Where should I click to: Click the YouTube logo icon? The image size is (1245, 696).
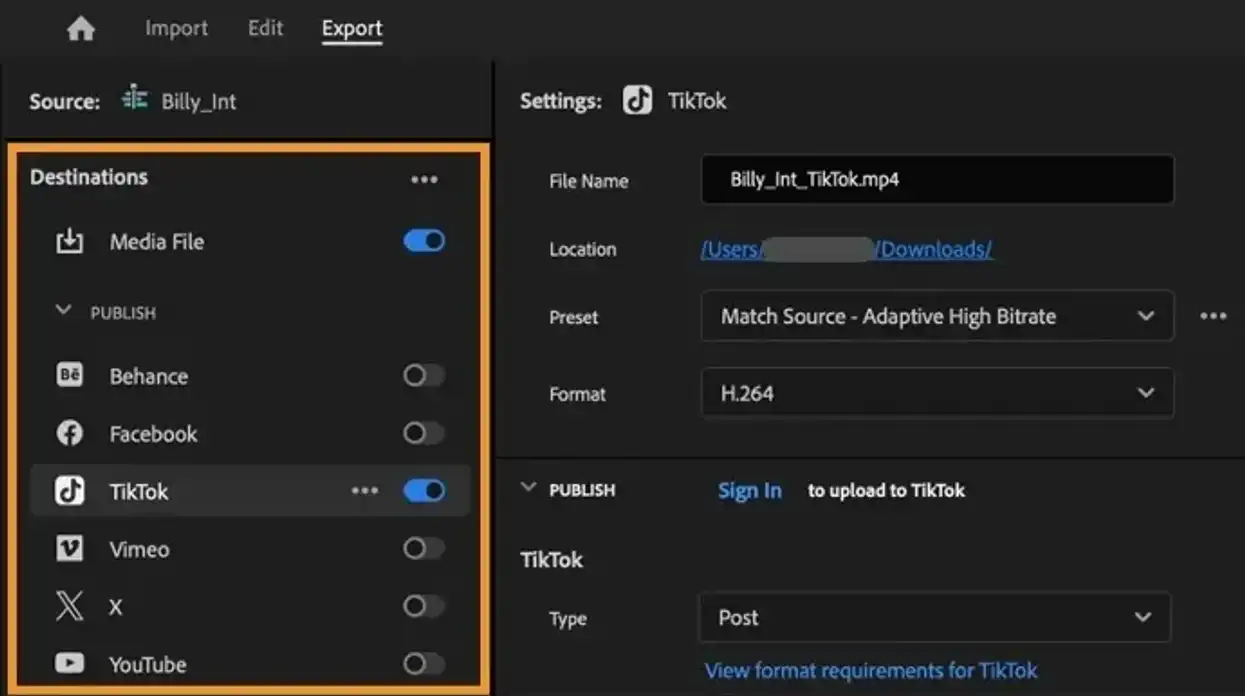click(x=69, y=664)
